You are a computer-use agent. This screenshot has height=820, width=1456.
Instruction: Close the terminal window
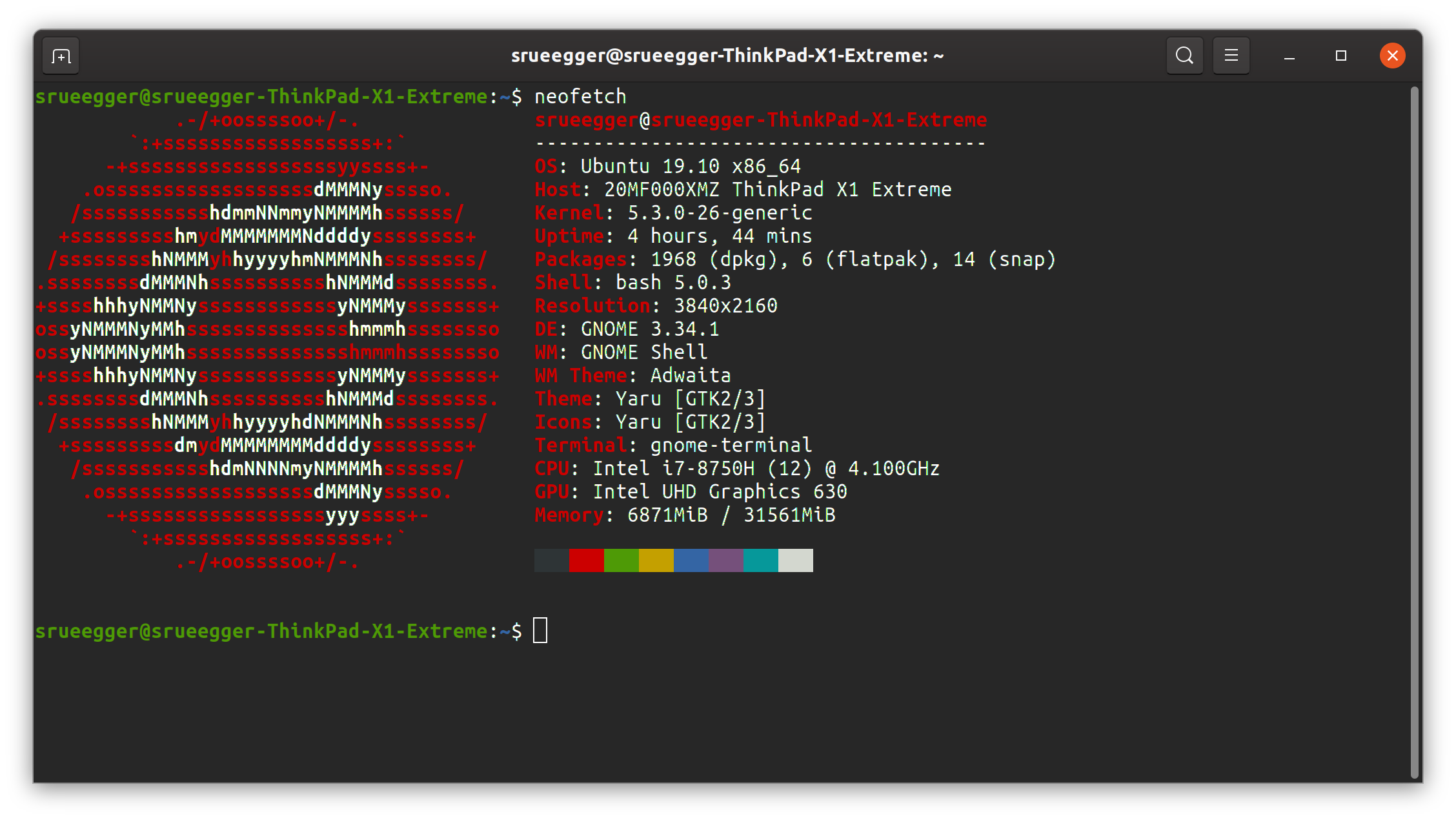[1392, 56]
